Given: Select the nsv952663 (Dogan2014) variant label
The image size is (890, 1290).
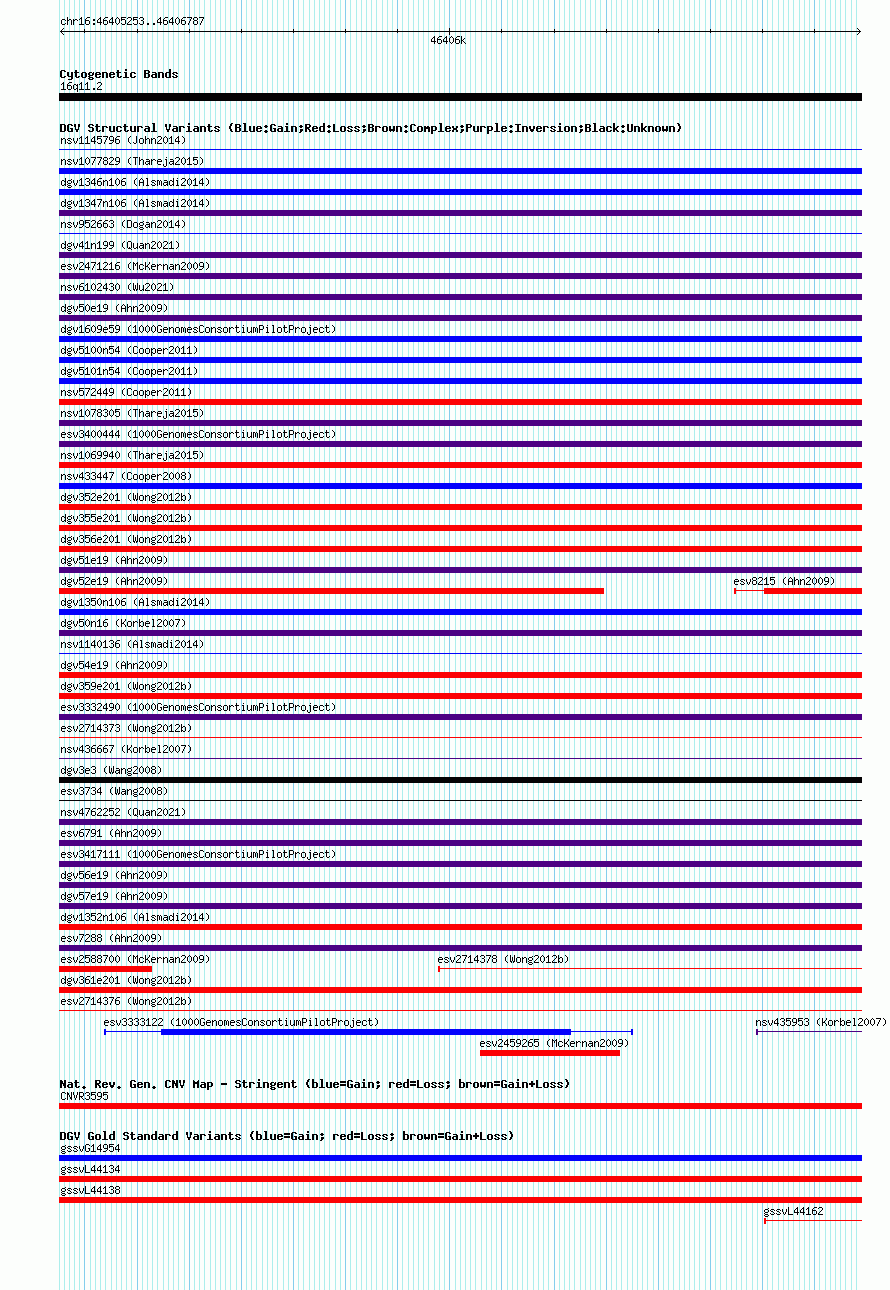Looking at the screenshot, I should 123,224.
